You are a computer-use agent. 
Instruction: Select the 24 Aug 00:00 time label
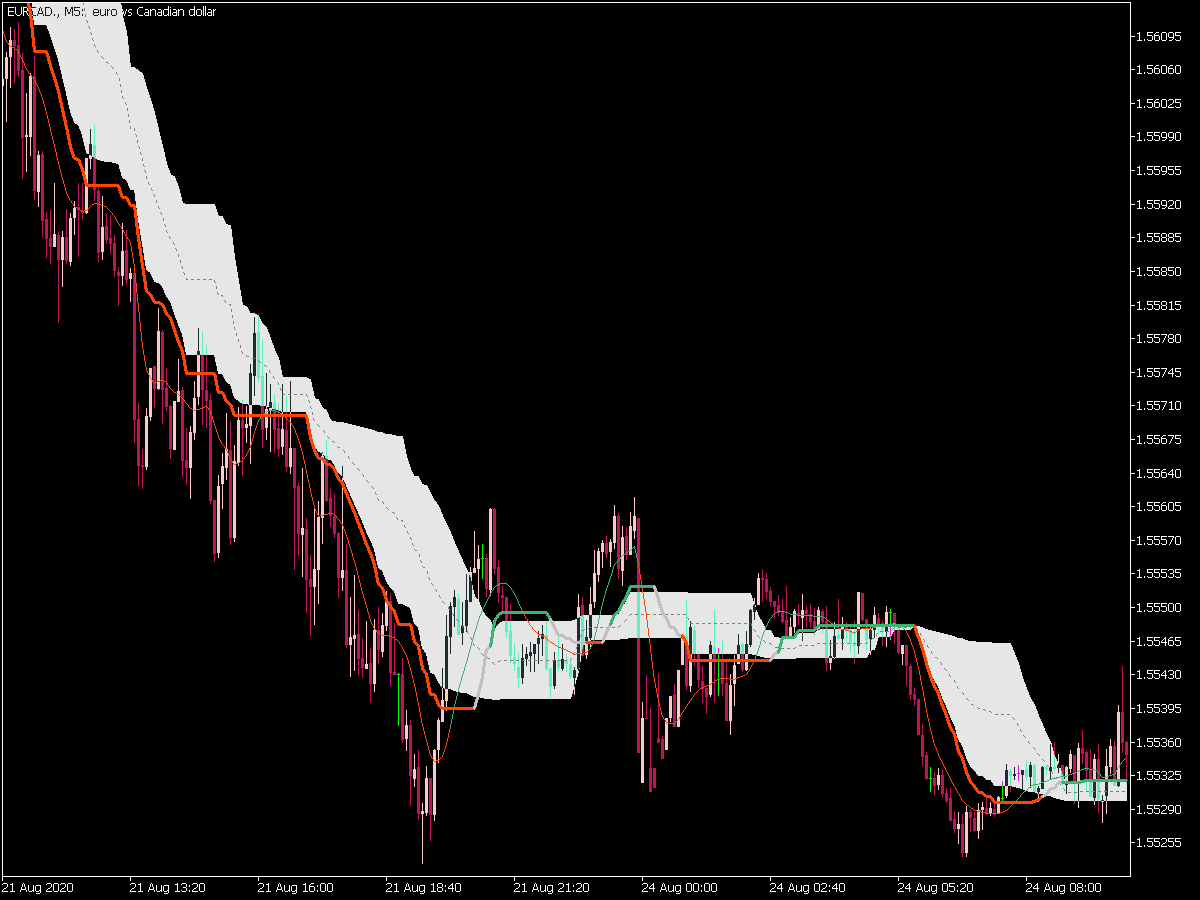pos(680,887)
